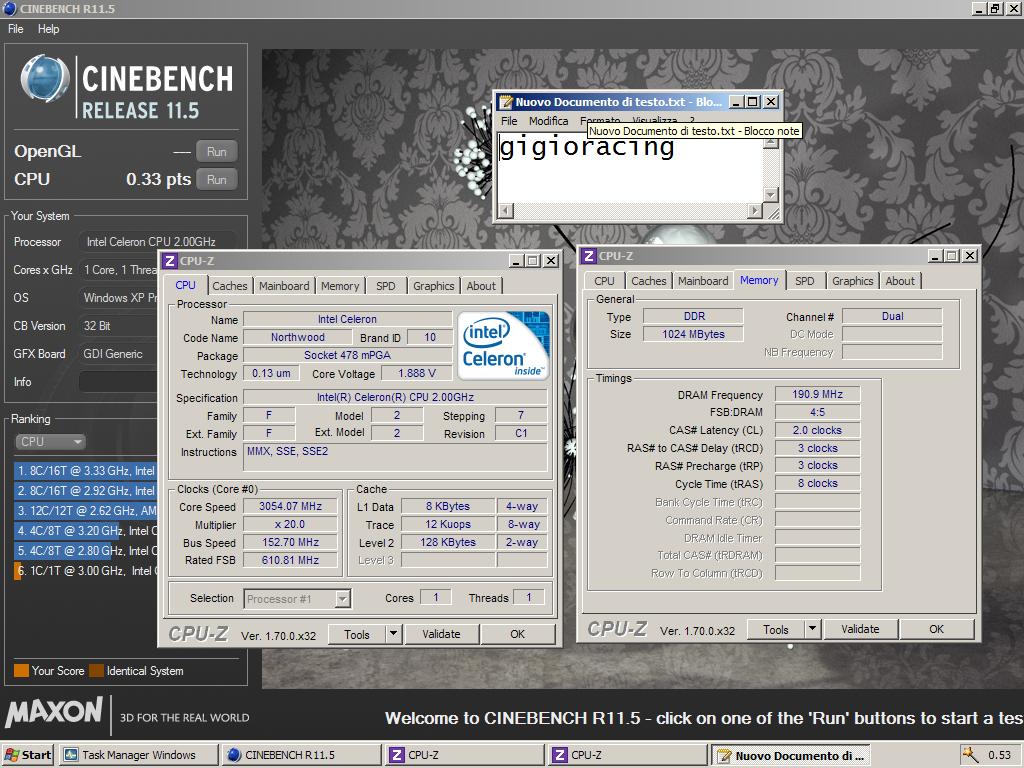
Task: Click the Intel Celeron inside logo
Action: 504,345
